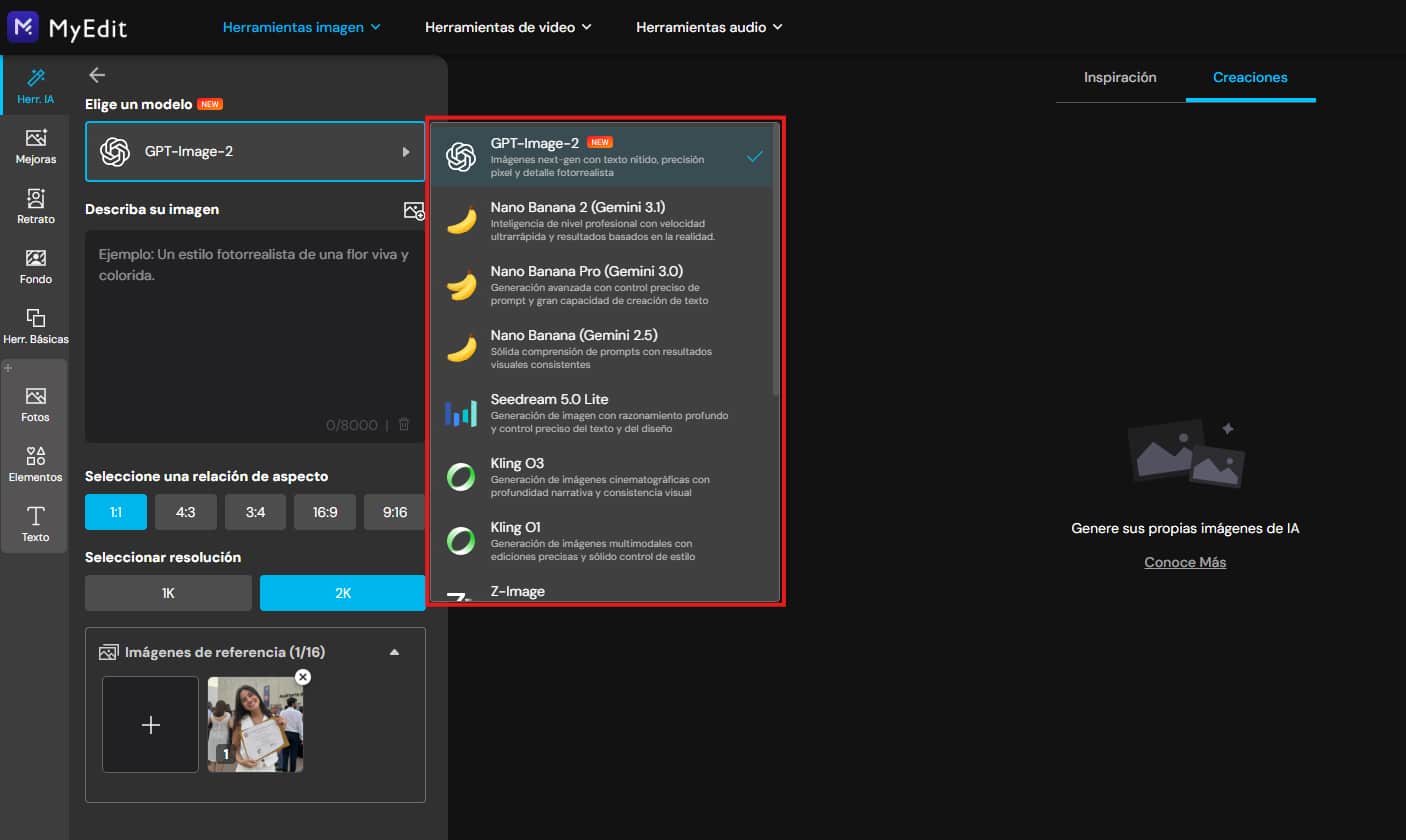Click the GPT-Image-2 logo in the dropdown list
The height and width of the screenshot is (840, 1406).
click(x=460, y=156)
